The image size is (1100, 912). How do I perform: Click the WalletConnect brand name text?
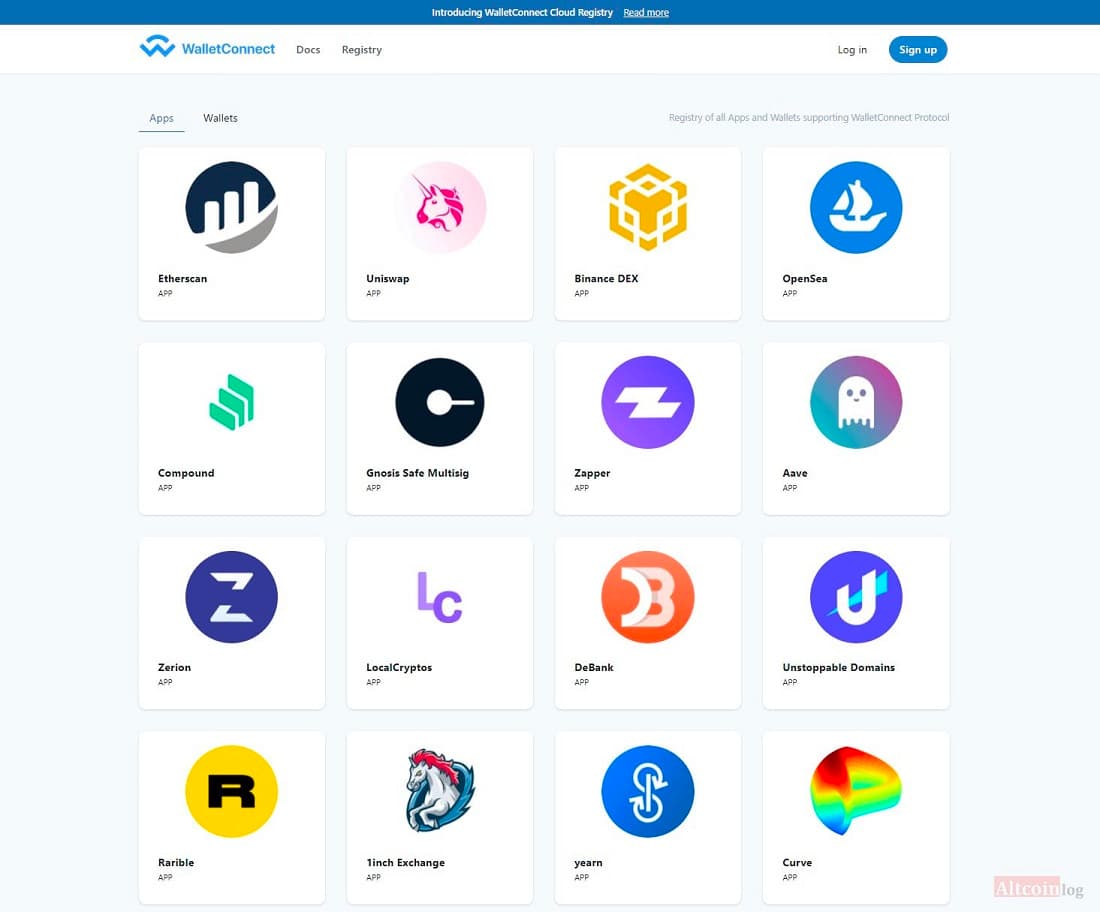coord(228,49)
